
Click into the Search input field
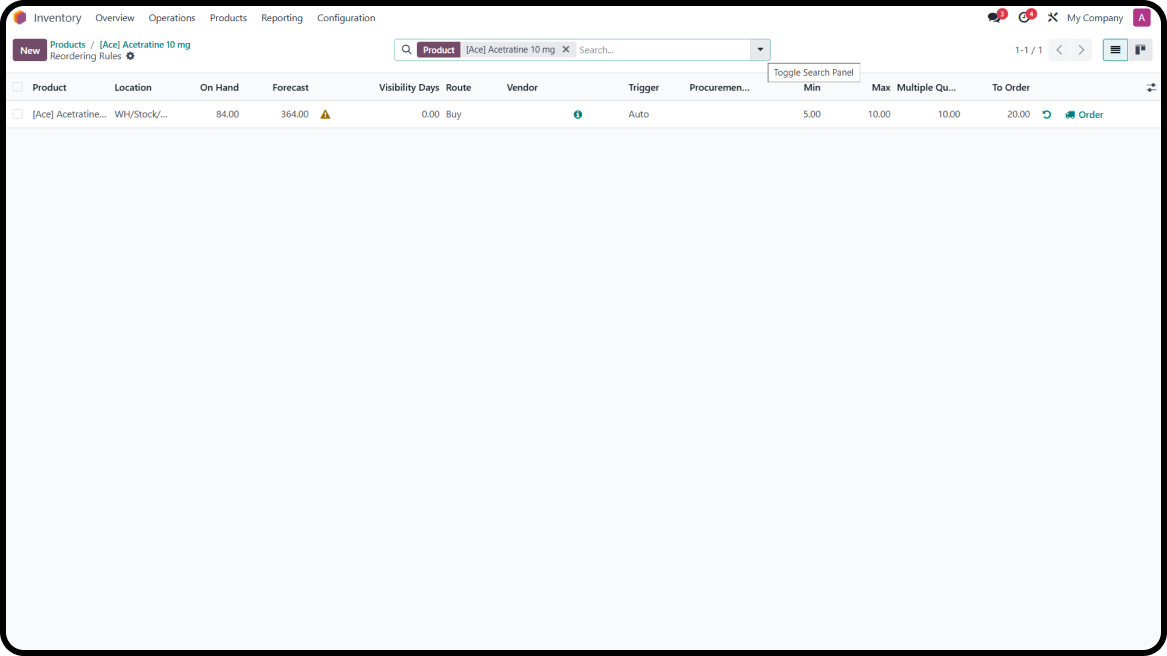point(660,50)
